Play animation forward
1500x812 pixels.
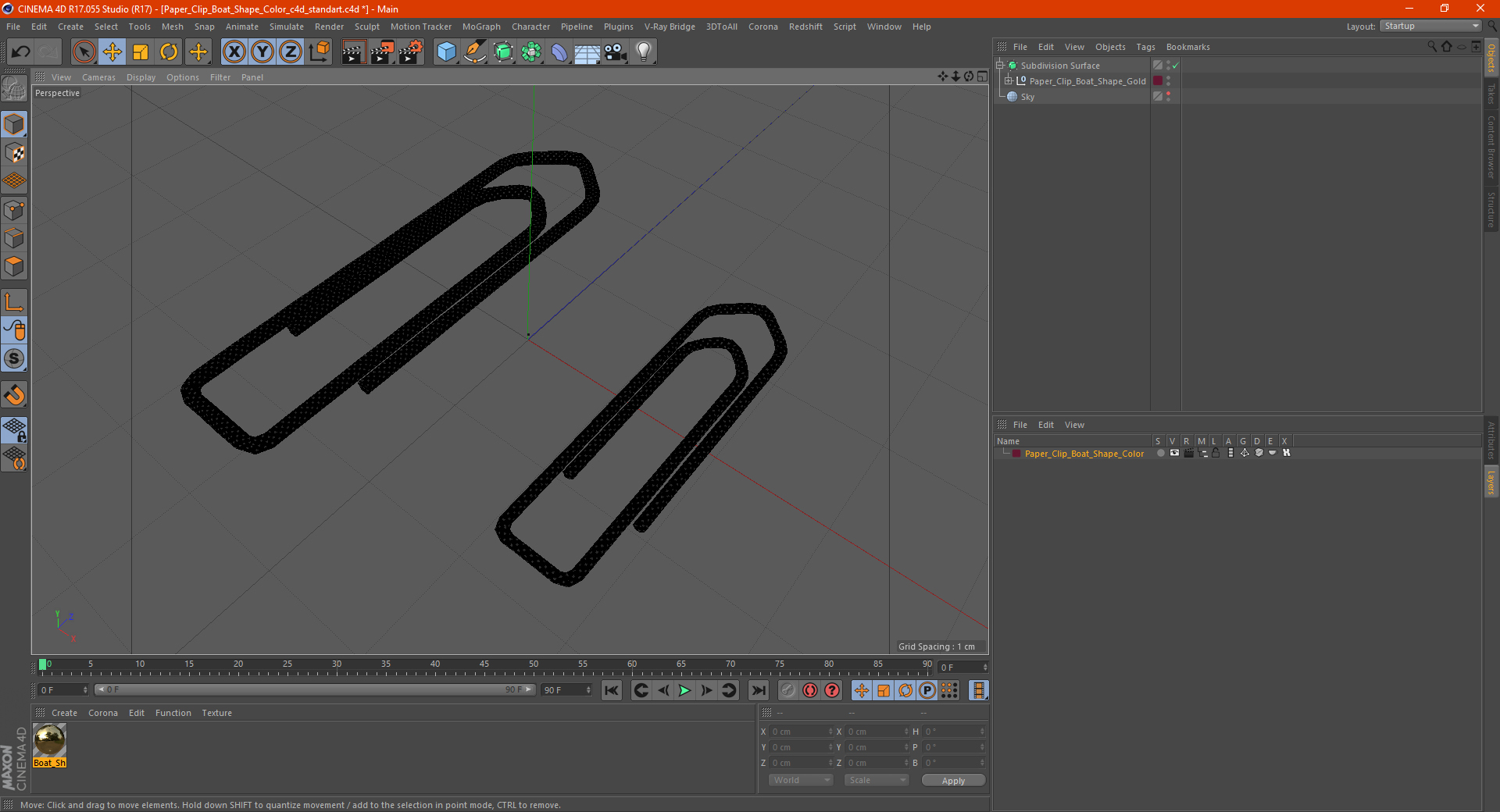[684, 690]
